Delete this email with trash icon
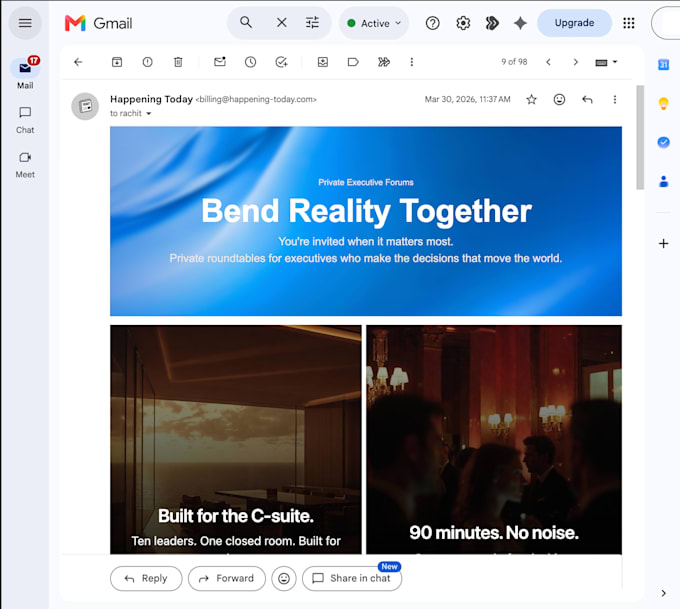The width and height of the screenshot is (680, 609). pos(178,62)
